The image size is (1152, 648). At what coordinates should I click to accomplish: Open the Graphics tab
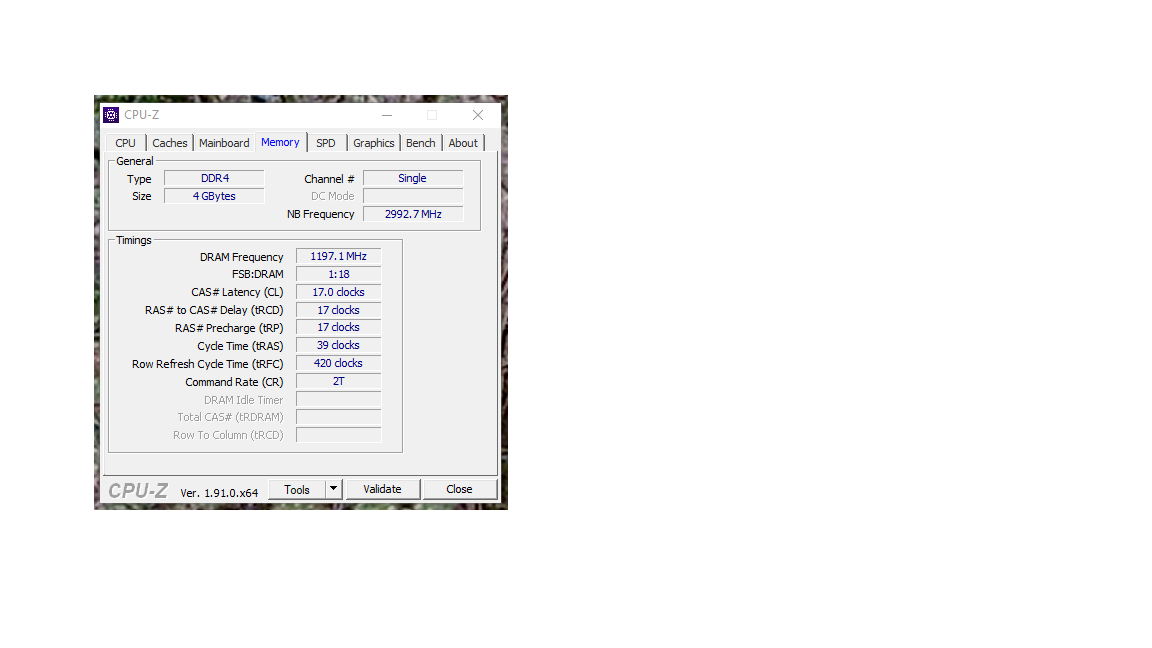pos(373,143)
